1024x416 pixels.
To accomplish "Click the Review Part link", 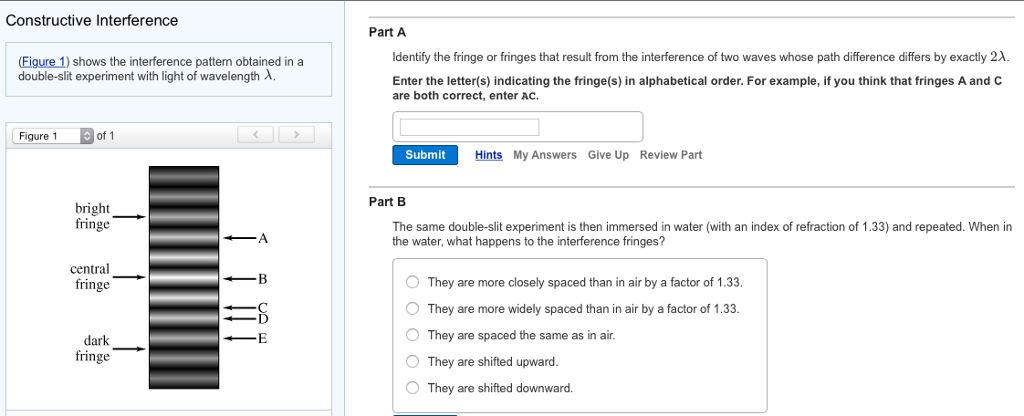I will point(671,155).
